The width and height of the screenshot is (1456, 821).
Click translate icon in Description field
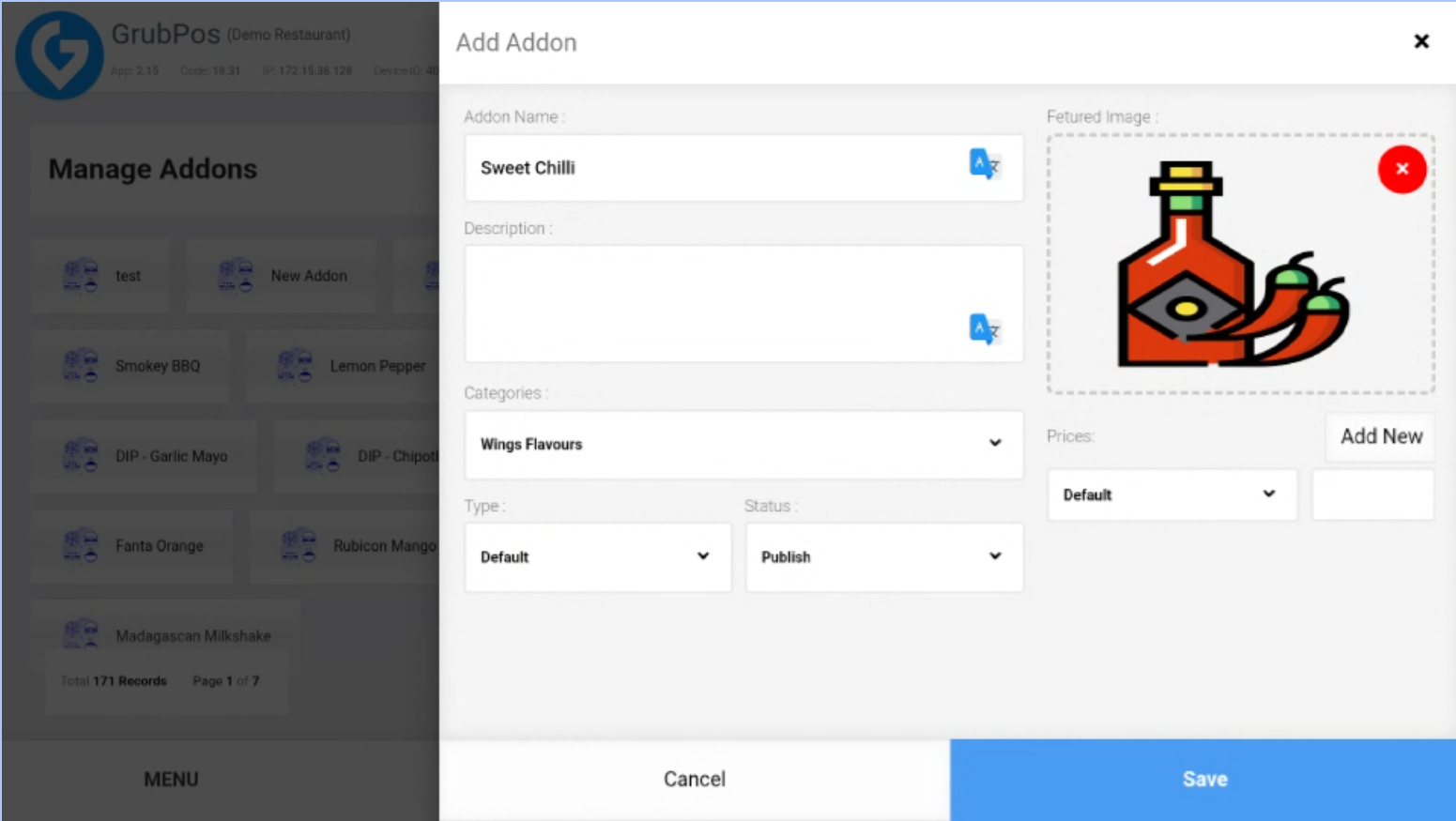click(984, 329)
